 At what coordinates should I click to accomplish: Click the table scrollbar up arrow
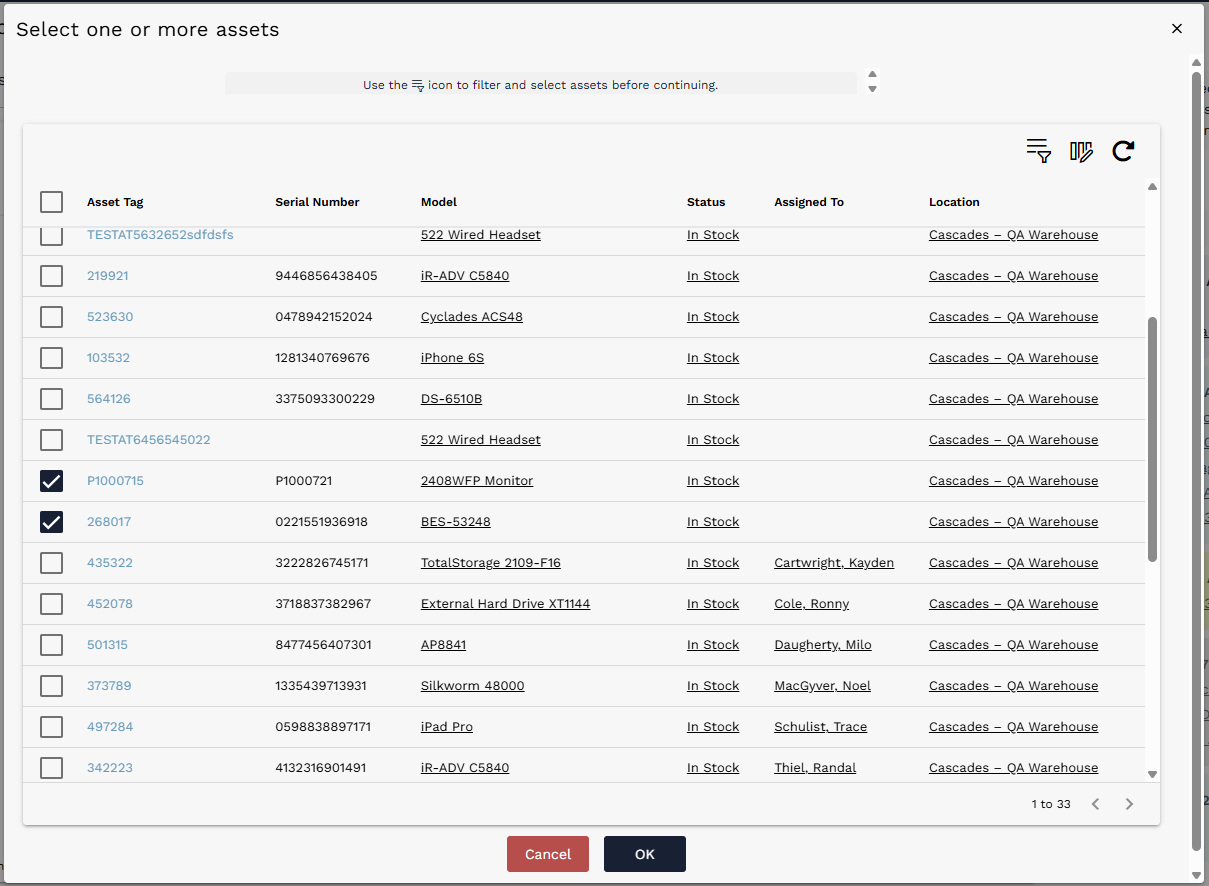coord(1152,187)
